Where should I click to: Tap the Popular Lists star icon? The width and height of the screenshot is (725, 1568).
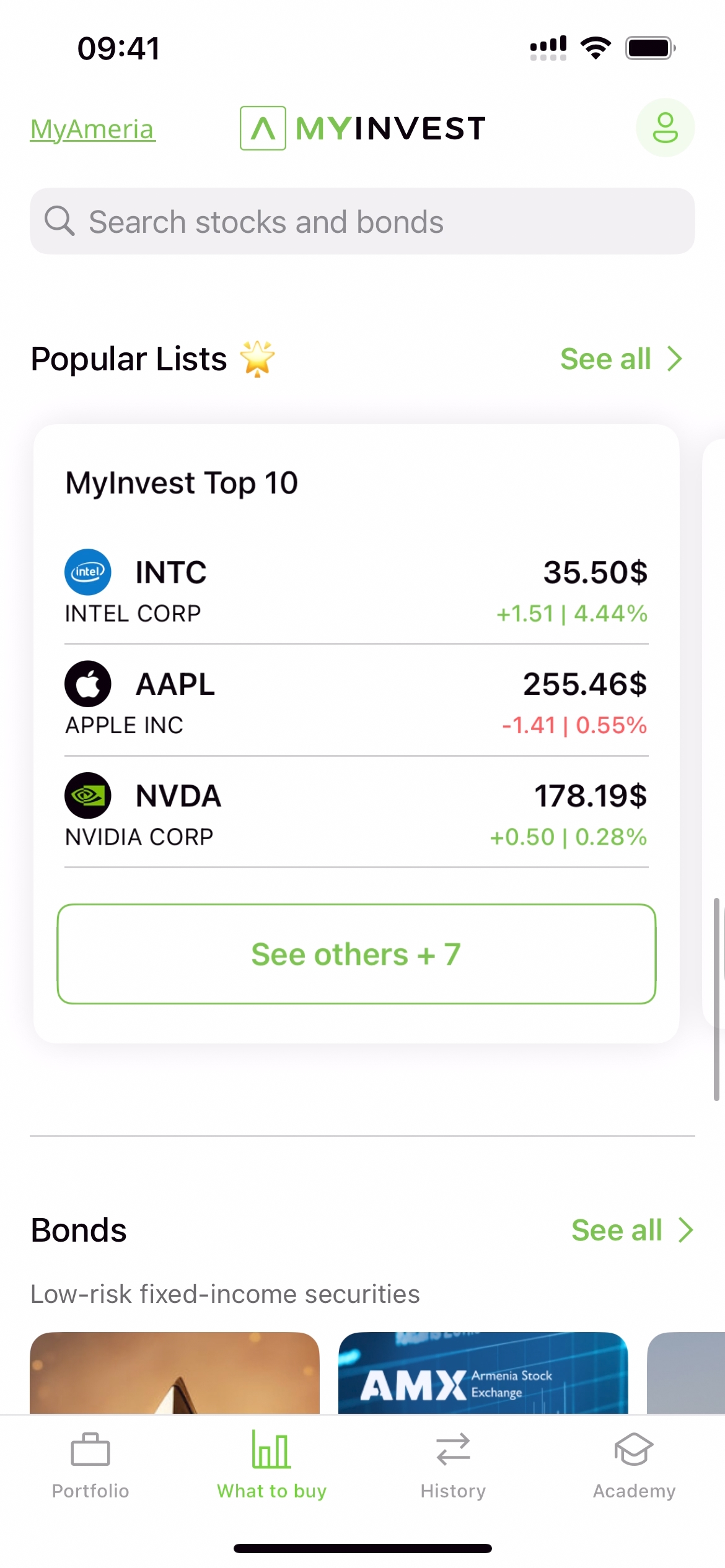pyautogui.click(x=257, y=359)
